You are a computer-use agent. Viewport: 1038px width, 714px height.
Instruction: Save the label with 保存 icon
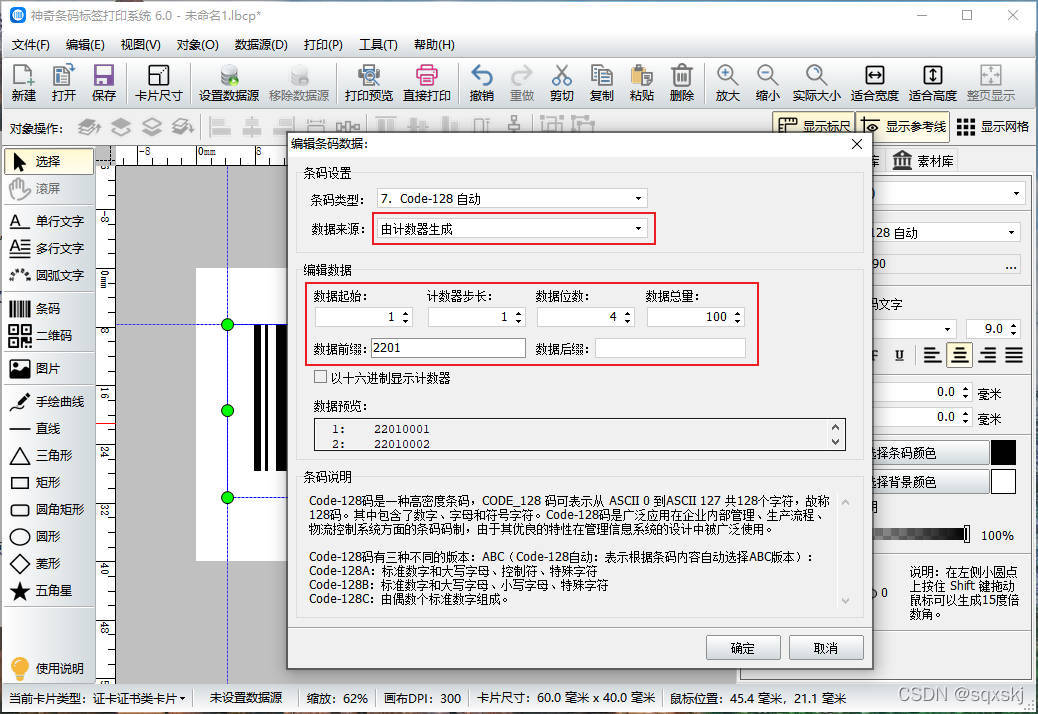[103, 83]
